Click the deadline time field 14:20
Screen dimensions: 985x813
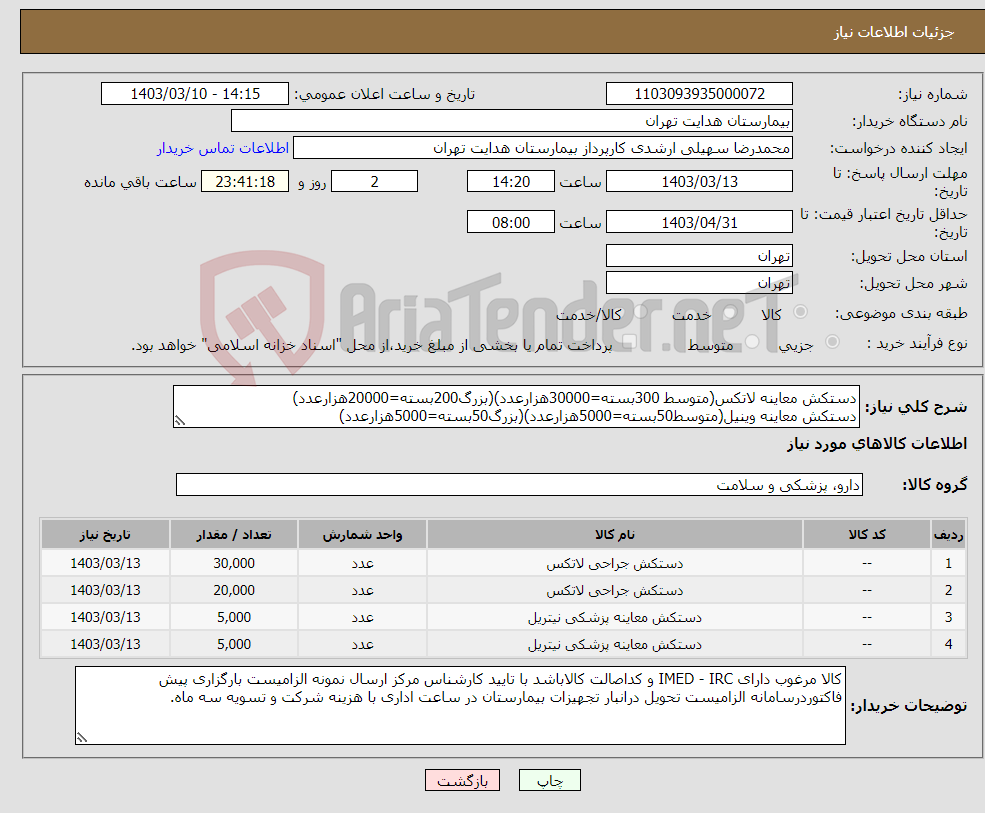pyautogui.click(x=511, y=182)
